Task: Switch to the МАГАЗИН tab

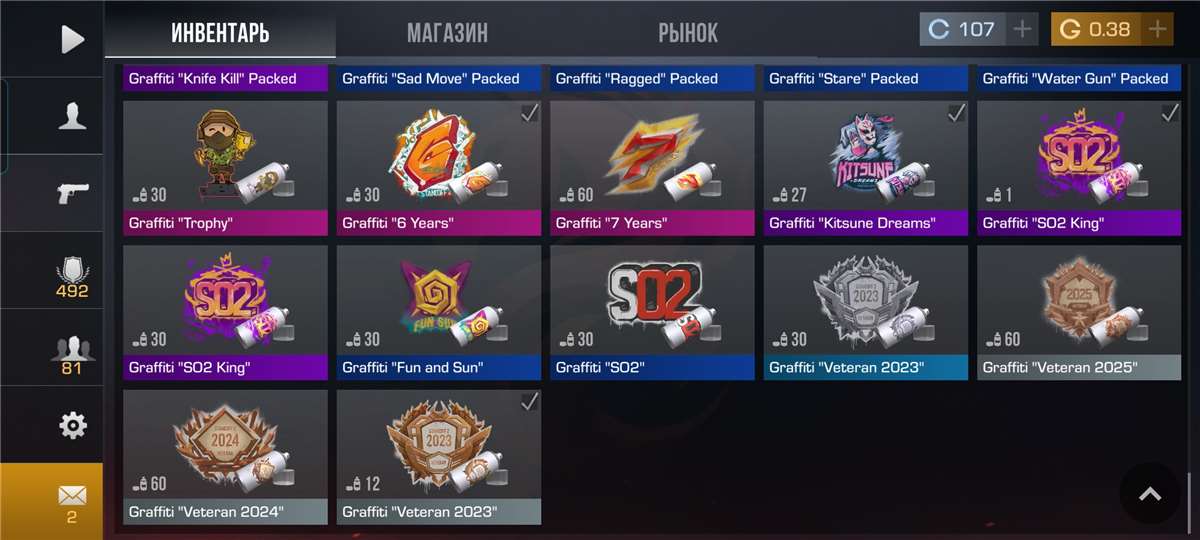Action: tap(447, 33)
